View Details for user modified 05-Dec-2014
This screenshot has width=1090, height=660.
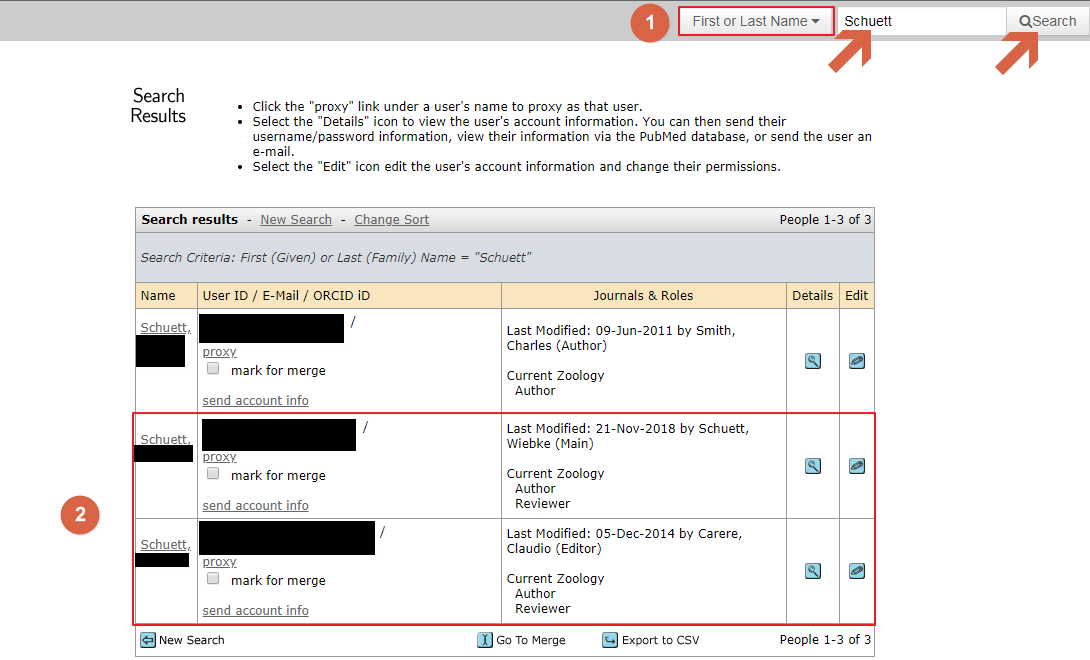812,571
